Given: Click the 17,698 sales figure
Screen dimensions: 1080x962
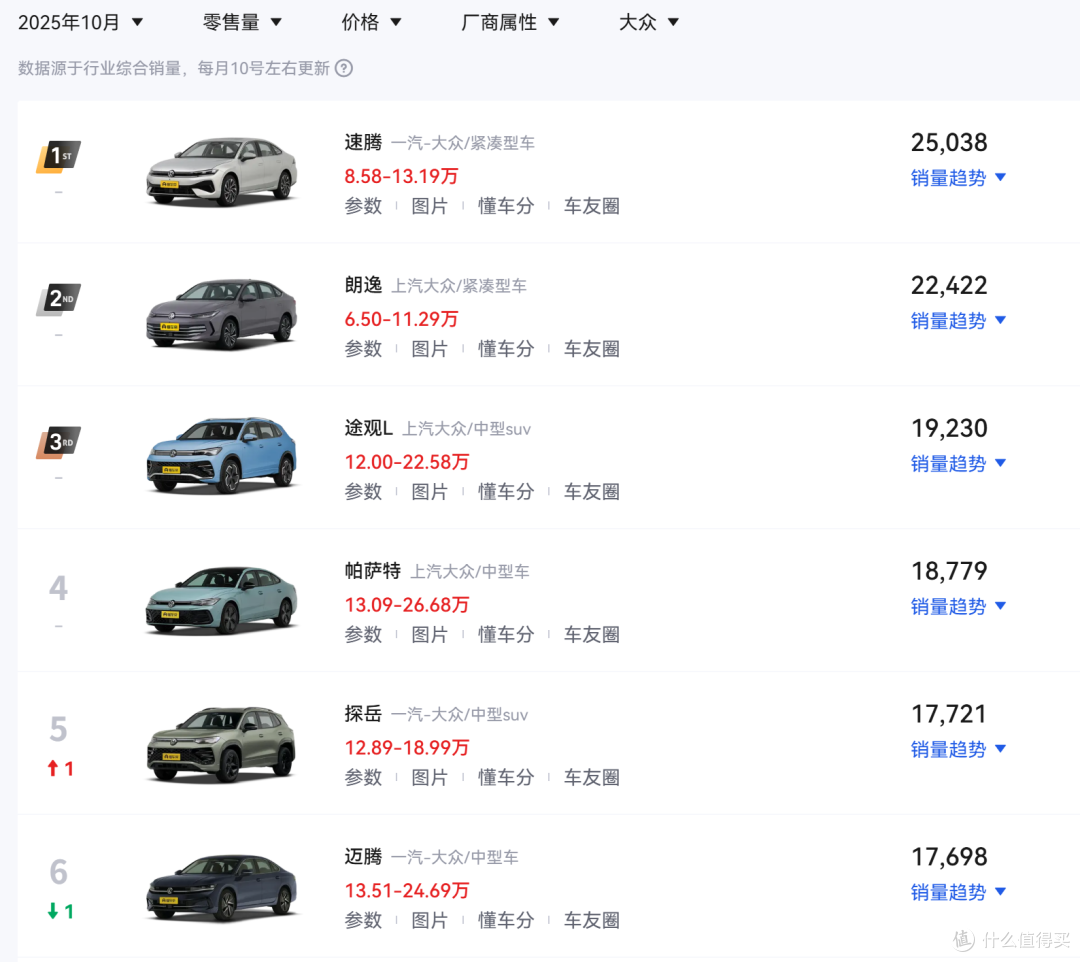Looking at the screenshot, I should (x=949, y=857).
